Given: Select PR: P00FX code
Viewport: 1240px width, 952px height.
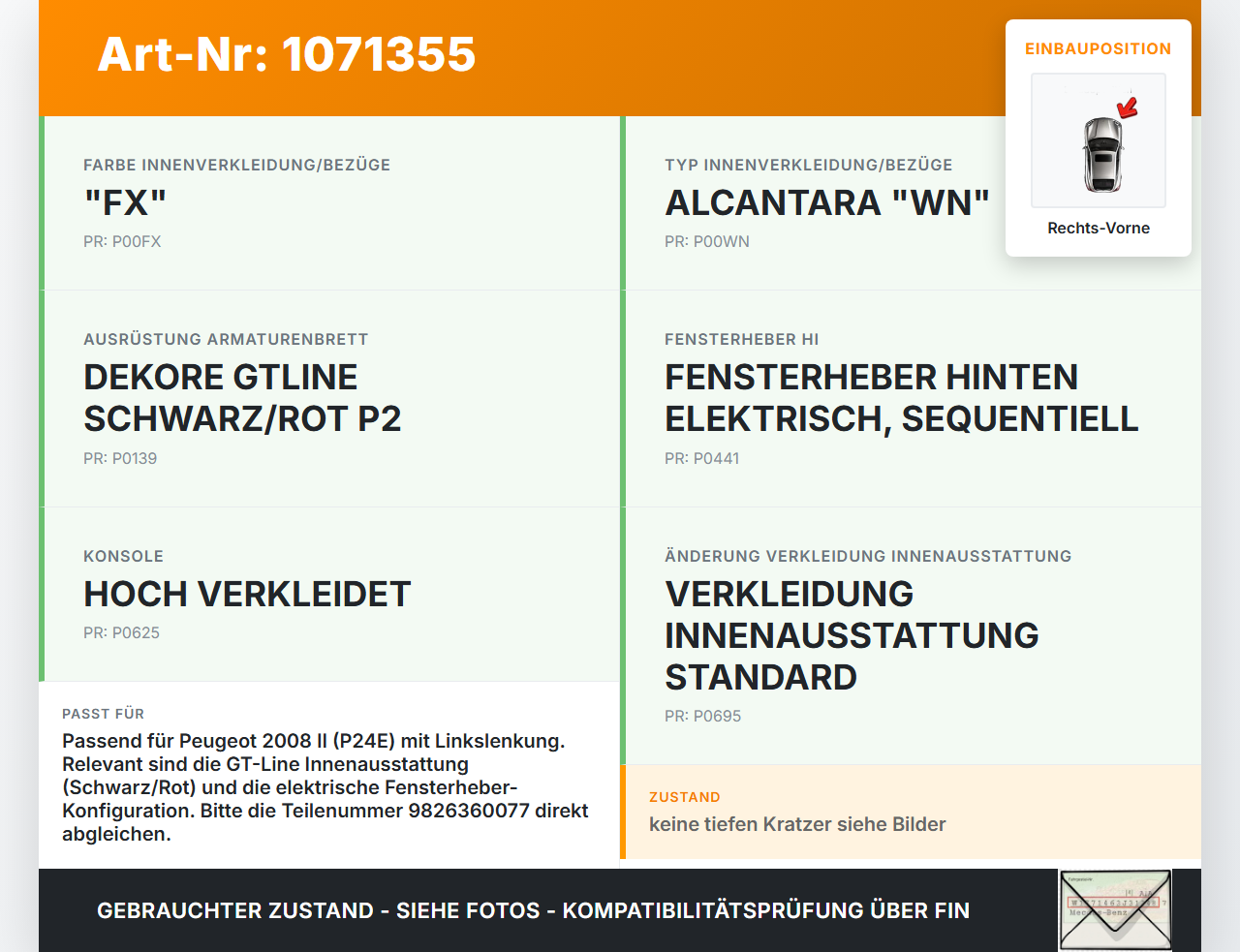Looking at the screenshot, I should click(x=122, y=241).
